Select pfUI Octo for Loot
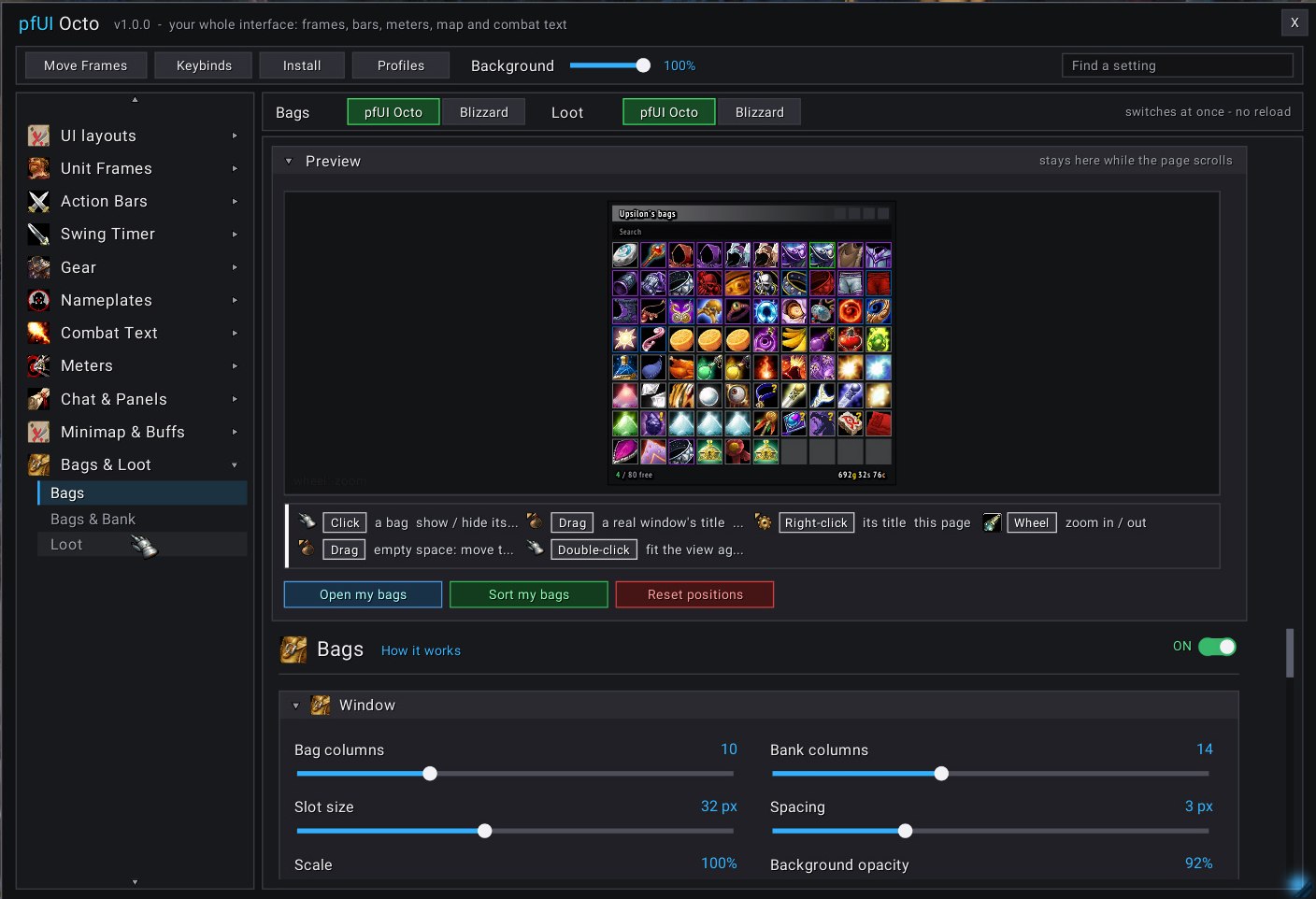The height and width of the screenshot is (899, 1316). point(669,112)
